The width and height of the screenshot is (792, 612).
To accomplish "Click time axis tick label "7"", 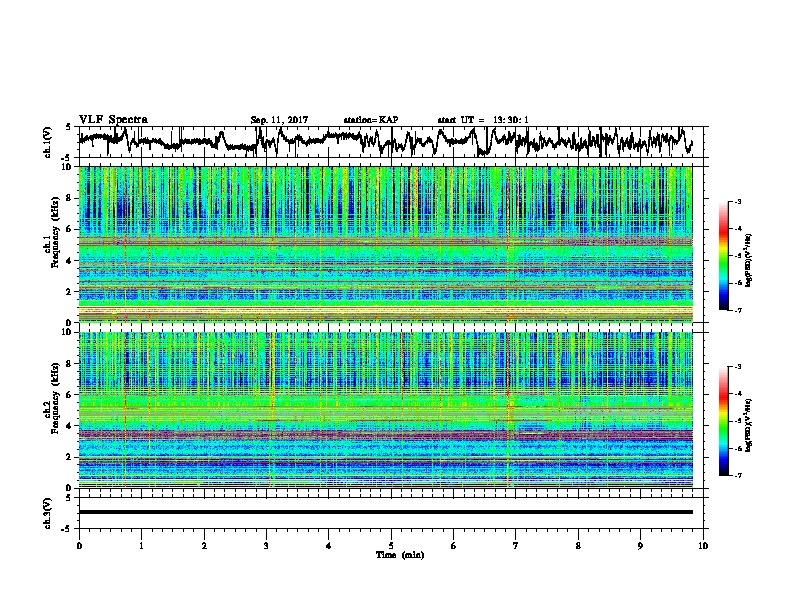I will click(x=516, y=545).
